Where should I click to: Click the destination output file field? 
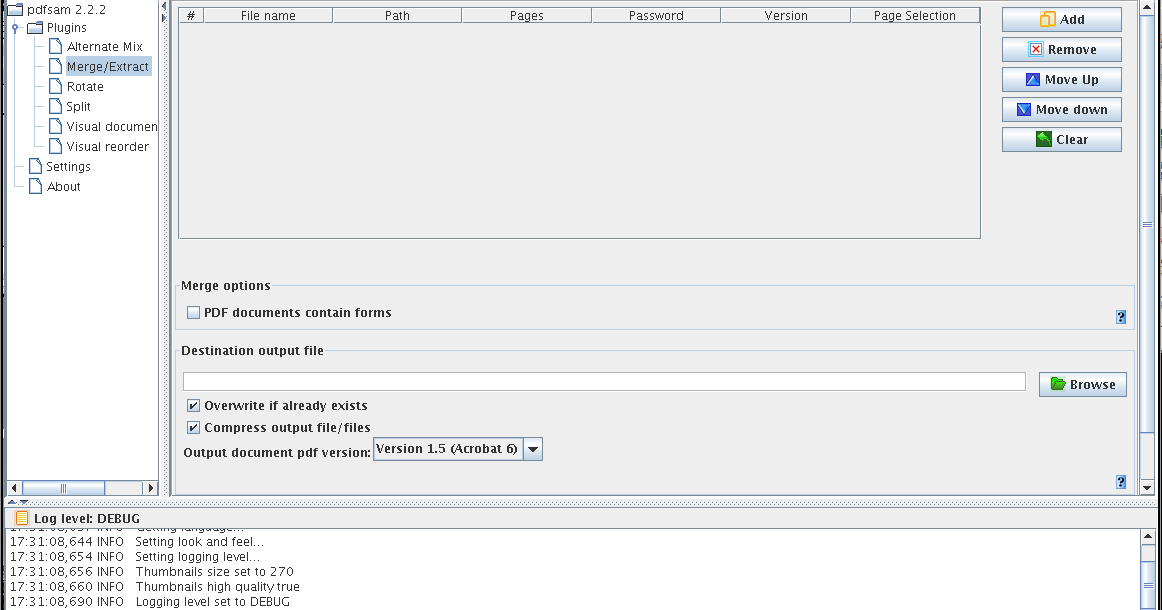604,382
